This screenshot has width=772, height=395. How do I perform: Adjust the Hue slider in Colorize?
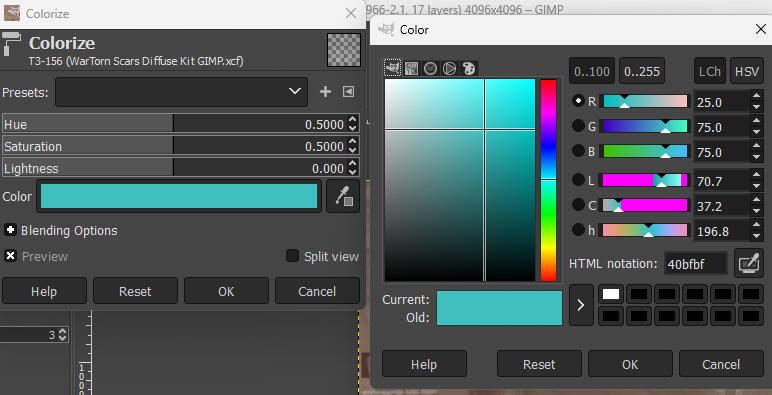coord(174,125)
